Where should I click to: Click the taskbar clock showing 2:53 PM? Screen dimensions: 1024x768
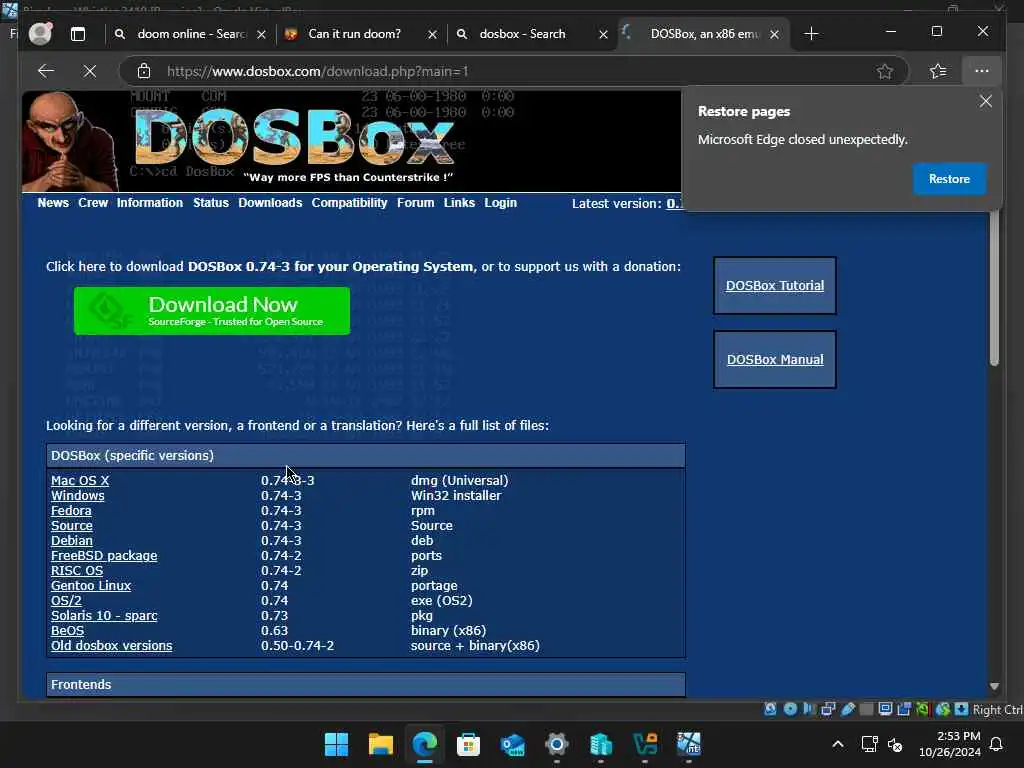[950, 744]
